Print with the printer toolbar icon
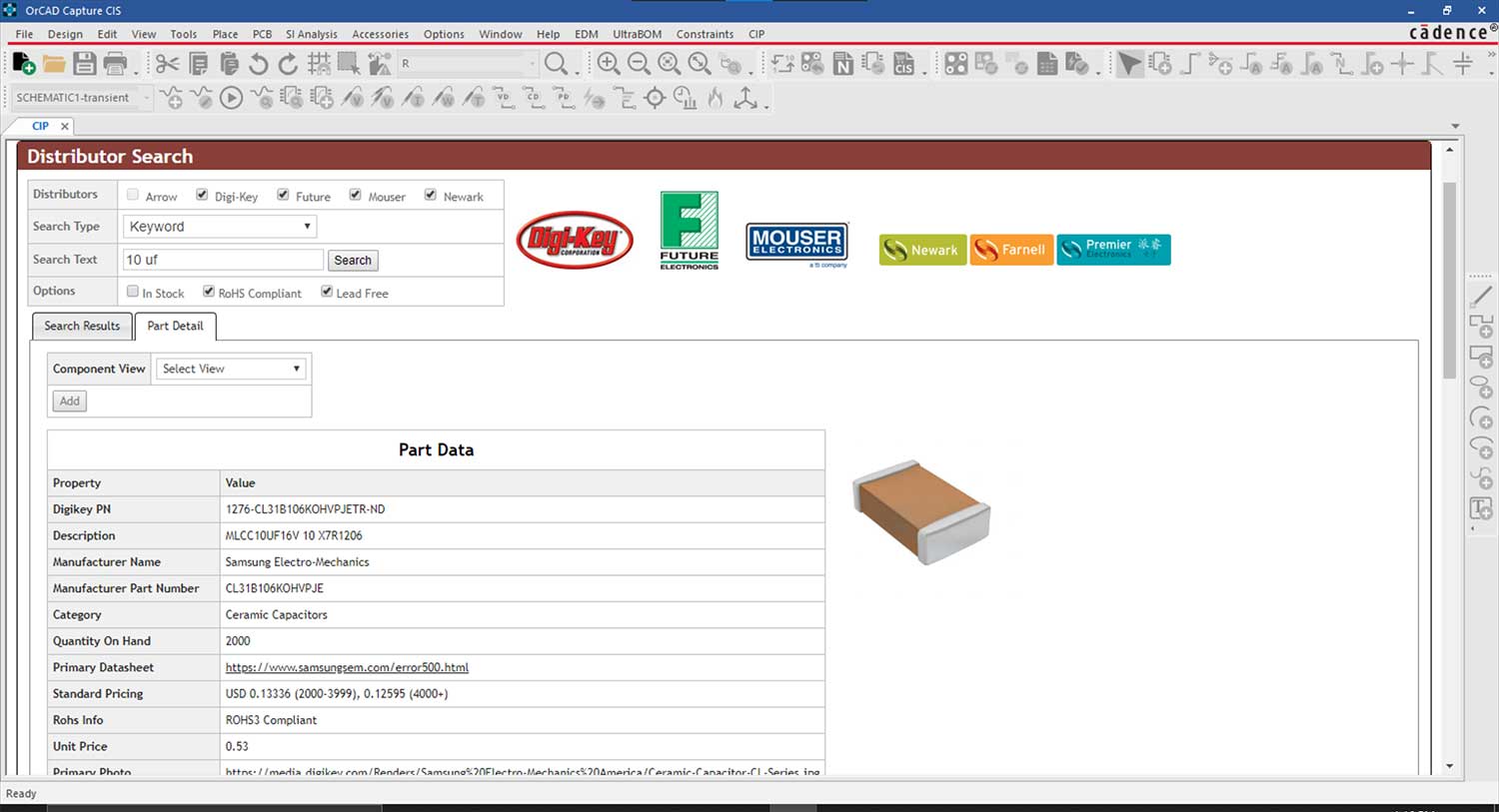Viewport: 1499px width, 812px height. pyautogui.click(x=116, y=64)
